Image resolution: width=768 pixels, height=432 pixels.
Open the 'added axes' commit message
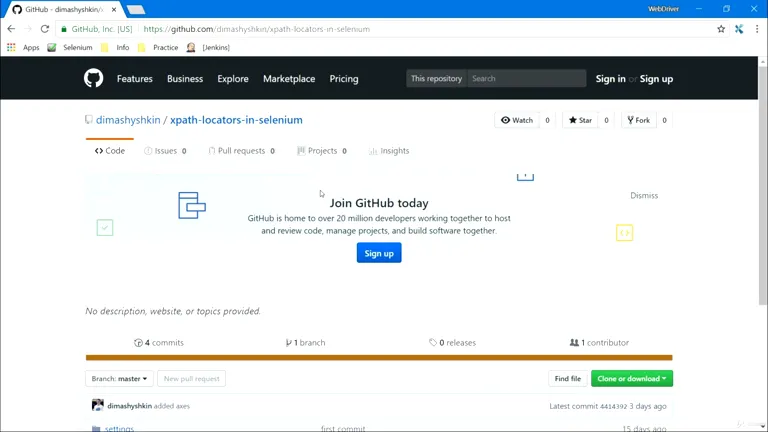click(172, 406)
